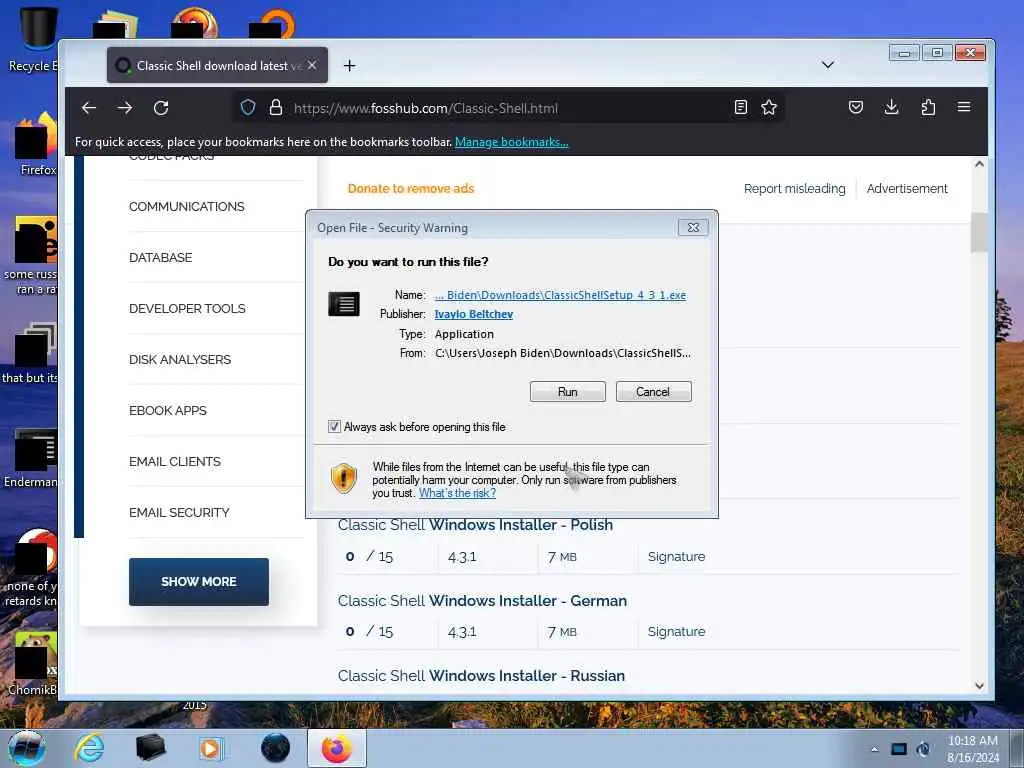Open COMMUNICATIONS category
Viewport: 1024px width, 768px height.
coord(187,206)
